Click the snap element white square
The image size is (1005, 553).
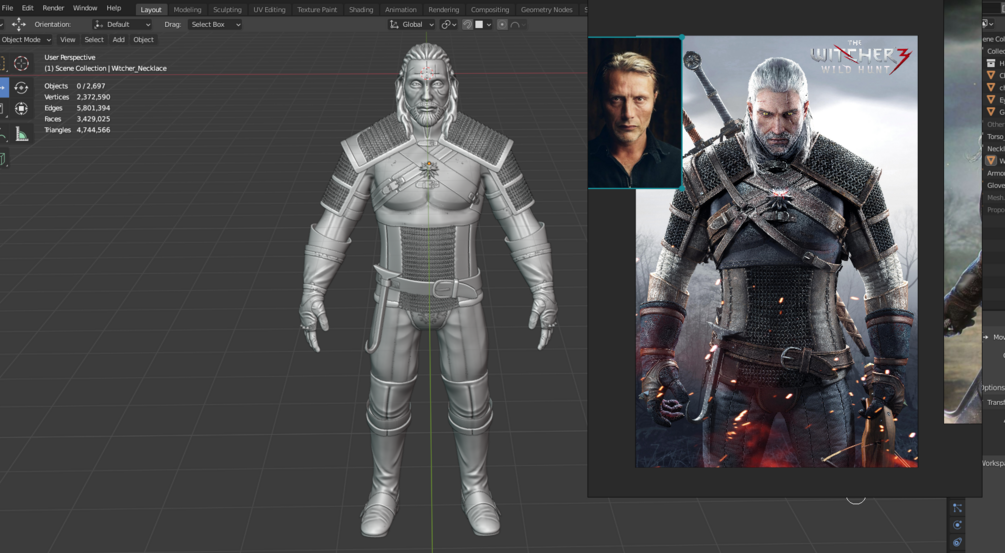click(x=479, y=24)
